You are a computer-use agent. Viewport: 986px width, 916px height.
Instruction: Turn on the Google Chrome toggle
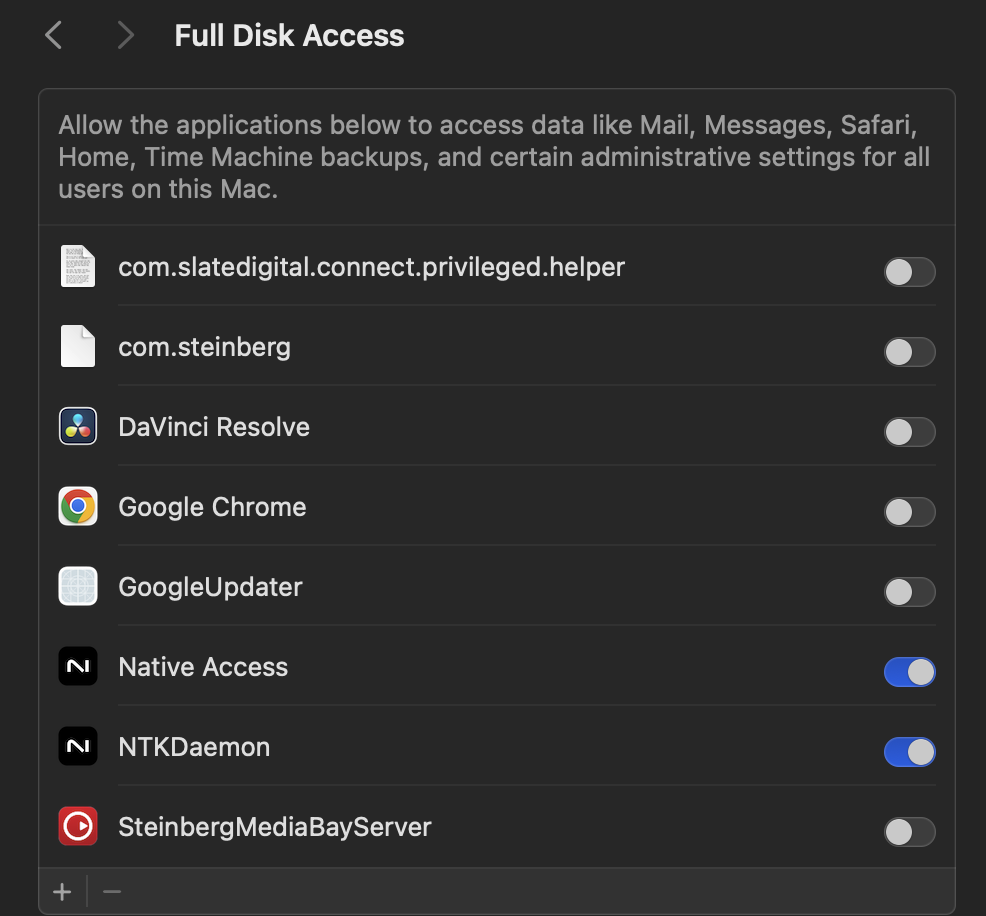pyautogui.click(x=910, y=512)
